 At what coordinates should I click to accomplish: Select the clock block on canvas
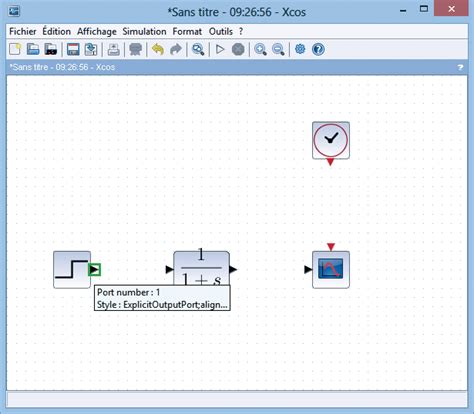coord(331,140)
